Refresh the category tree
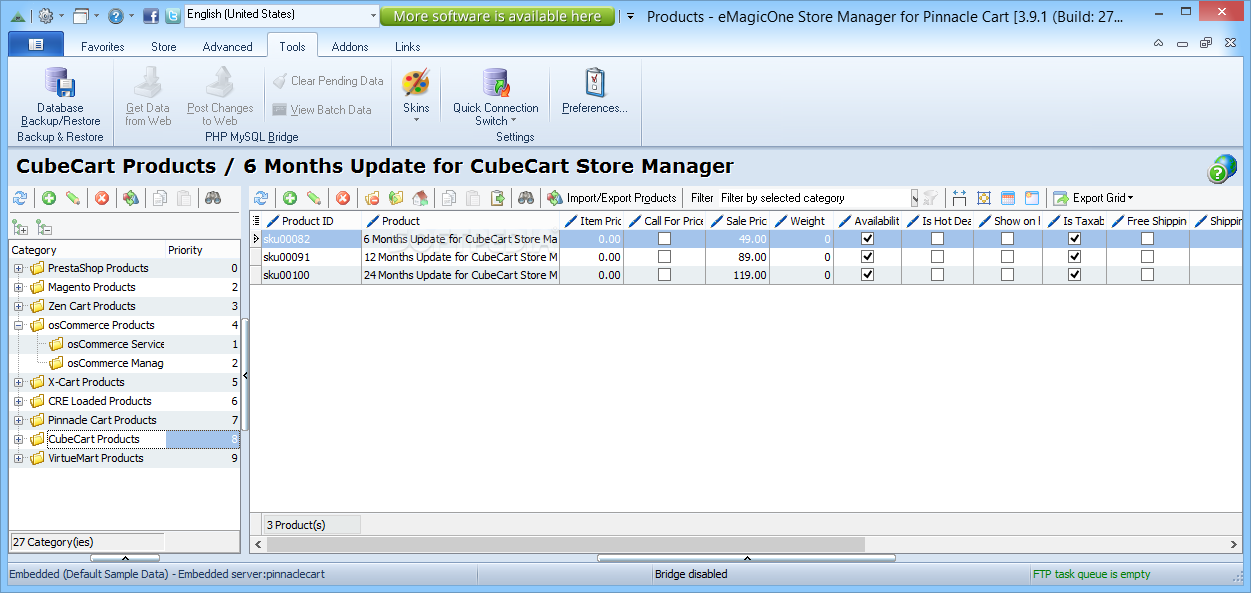Screen dimensions: 1251x593 pyautogui.click(x=19, y=198)
